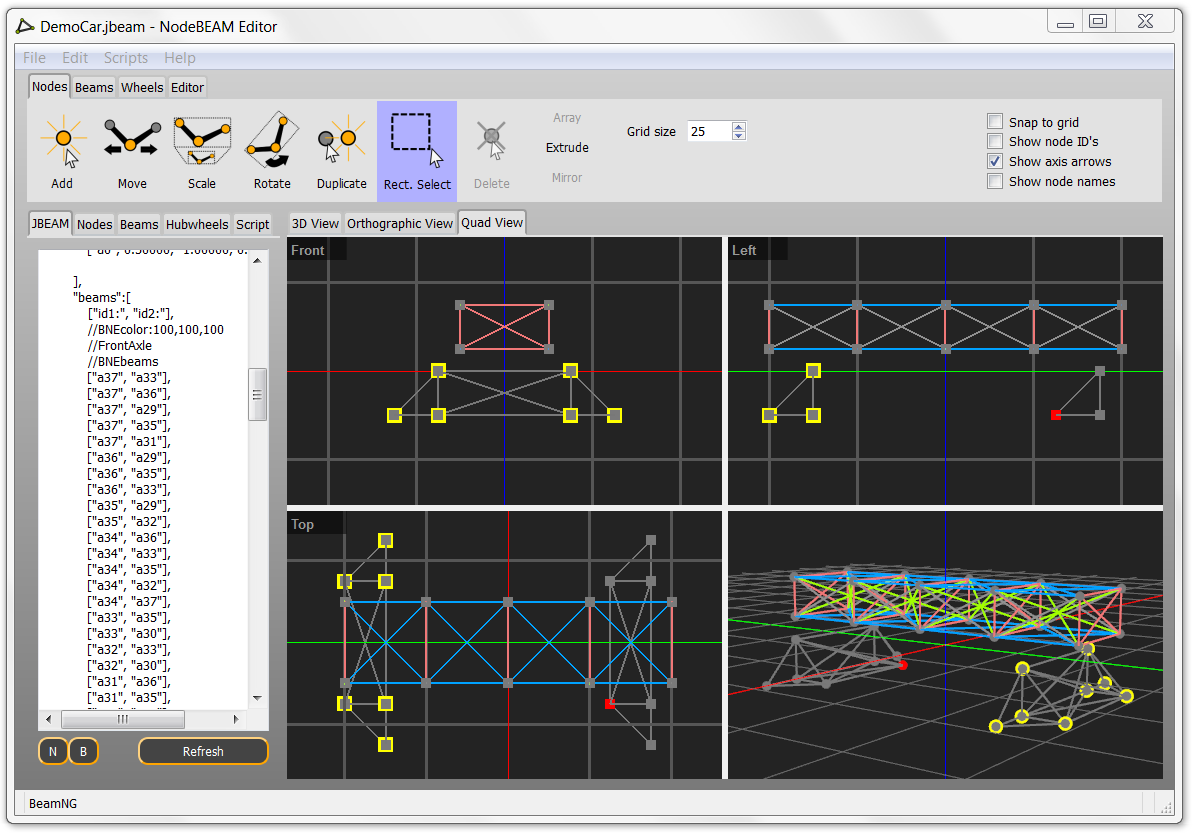Open the Script side panel tab
Image resolution: width=1193 pixels, height=833 pixels.
pyautogui.click(x=253, y=224)
